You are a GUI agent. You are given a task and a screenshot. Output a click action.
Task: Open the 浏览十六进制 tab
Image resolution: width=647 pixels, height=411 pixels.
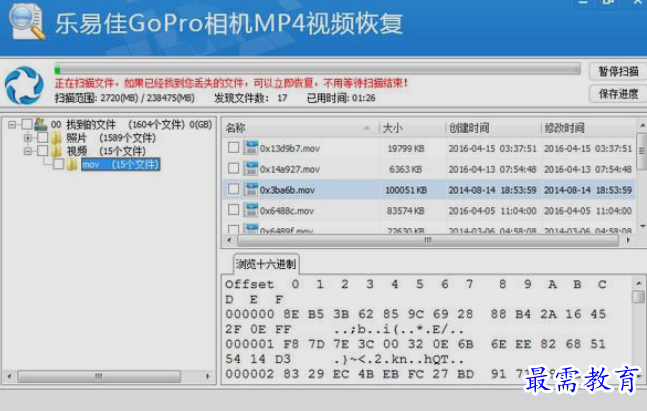click(266, 264)
